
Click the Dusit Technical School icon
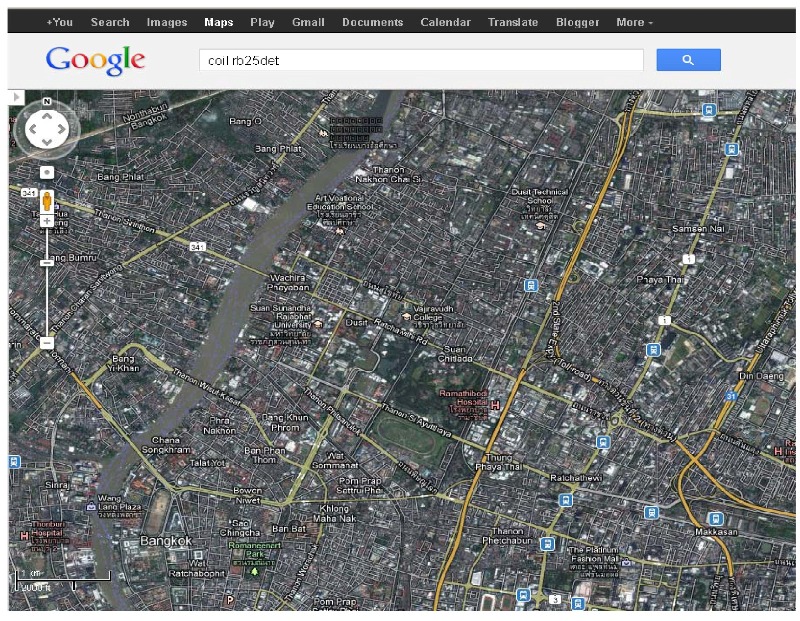click(x=539, y=226)
